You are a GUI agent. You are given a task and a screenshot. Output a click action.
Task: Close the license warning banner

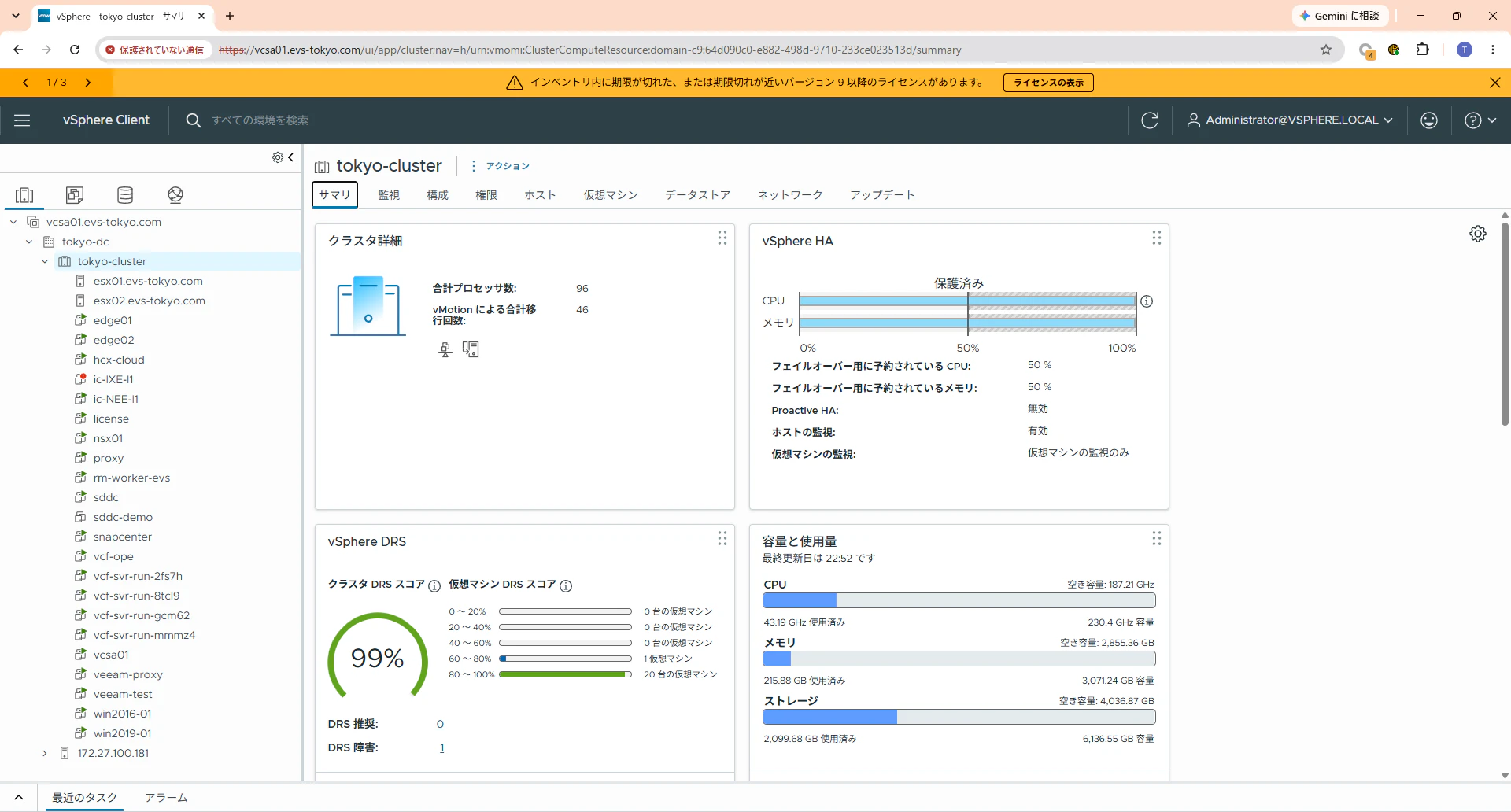pyautogui.click(x=1495, y=83)
